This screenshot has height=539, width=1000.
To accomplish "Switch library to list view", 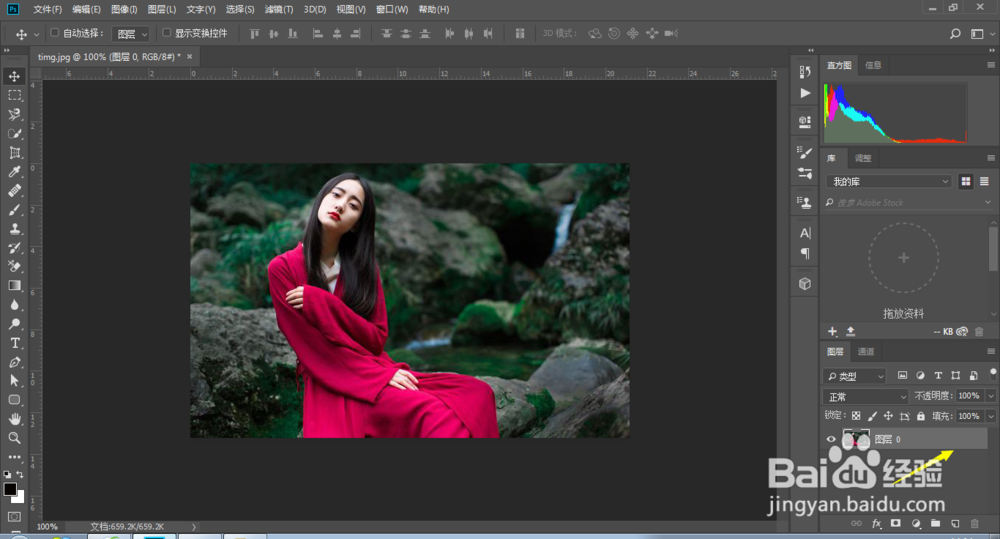I will pyautogui.click(x=984, y=182).
